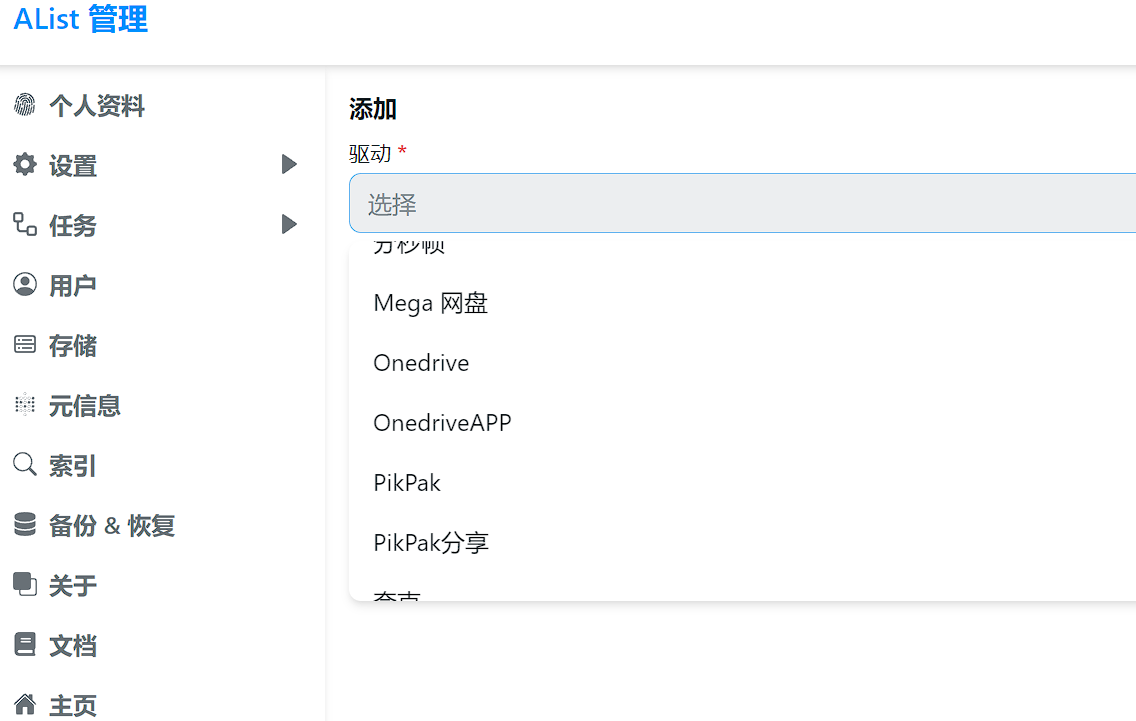Select OnedriveAPP in the list
The image size is (1136, 721).
(442, 423)
